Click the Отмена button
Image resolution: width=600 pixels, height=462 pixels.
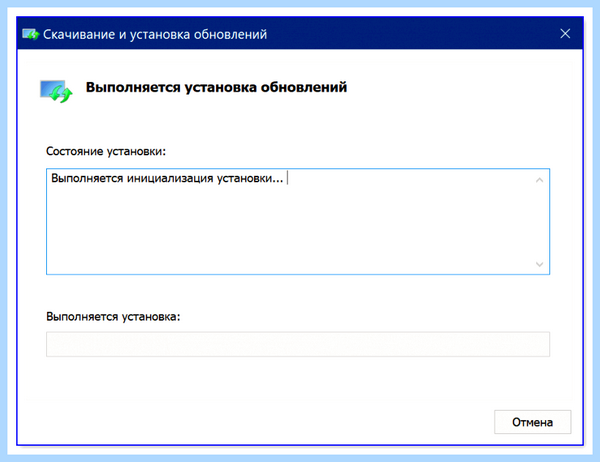532,422
